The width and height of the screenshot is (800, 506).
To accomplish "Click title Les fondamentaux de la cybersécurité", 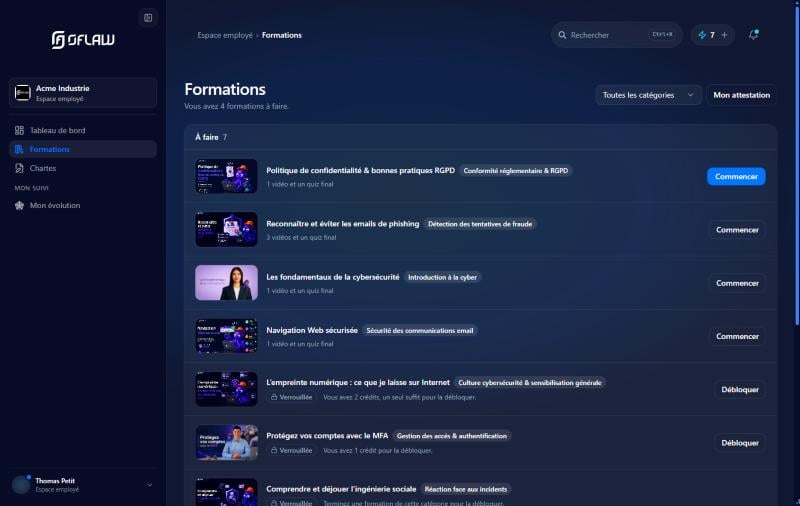I will [333, 277].
